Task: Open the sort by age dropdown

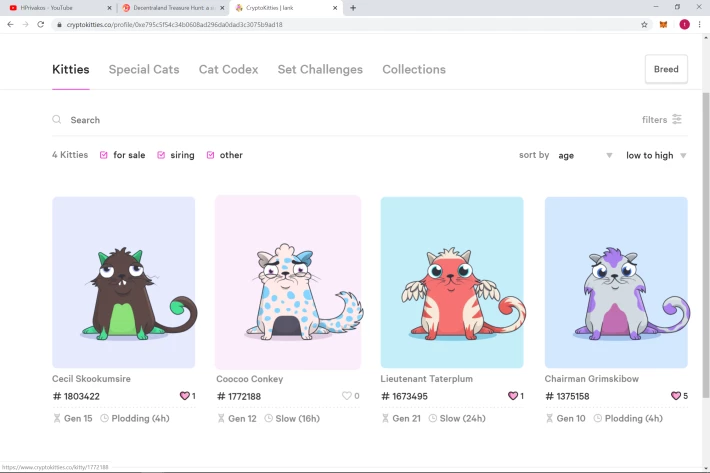Action: (x=585, y=155)
